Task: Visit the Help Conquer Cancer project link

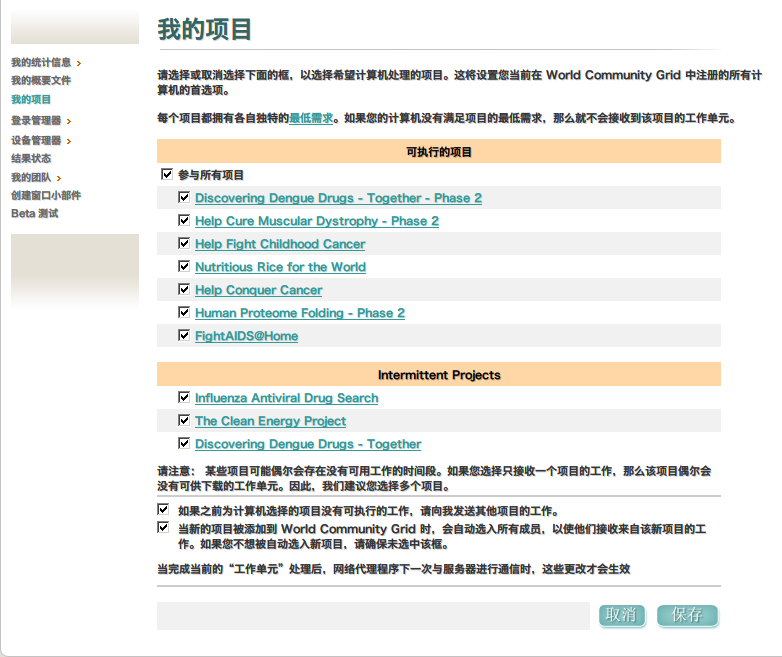Action: pos(258,290)
